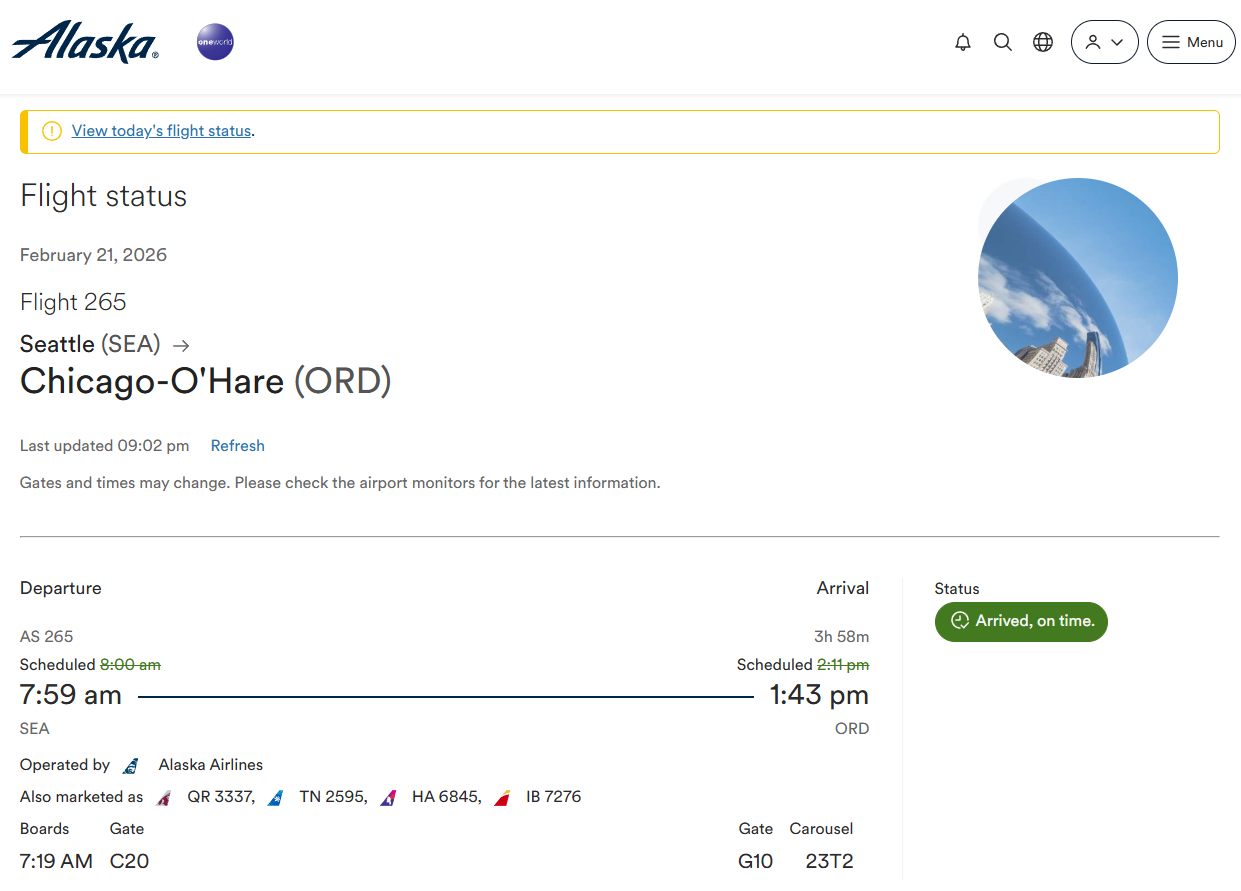Open View today's flight status link
Screen dimensions: 1241x891
tap(161, 131)
